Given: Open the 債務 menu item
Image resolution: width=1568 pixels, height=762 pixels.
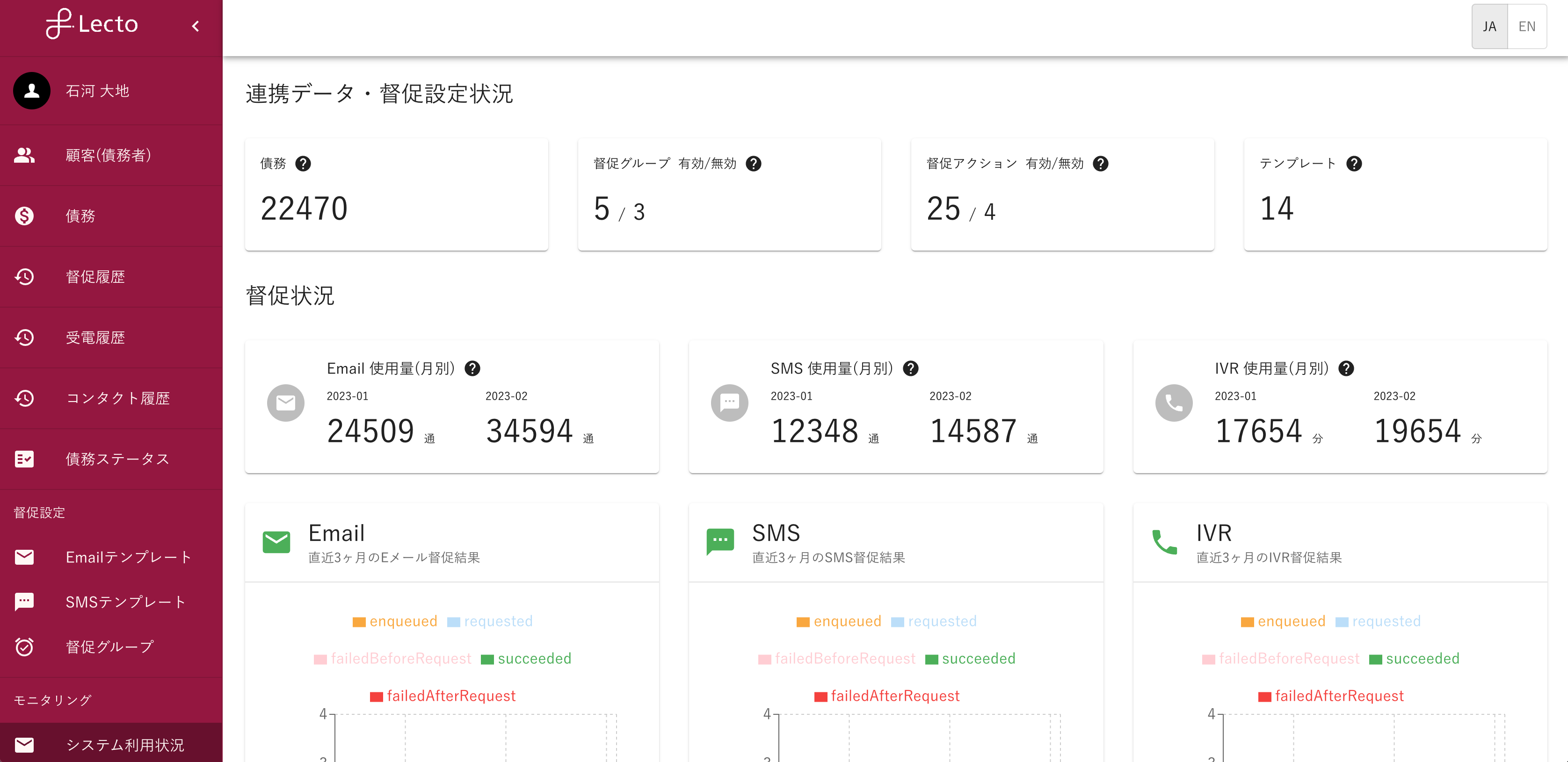Looking at the screenshot, I should [x=111, y=216].
